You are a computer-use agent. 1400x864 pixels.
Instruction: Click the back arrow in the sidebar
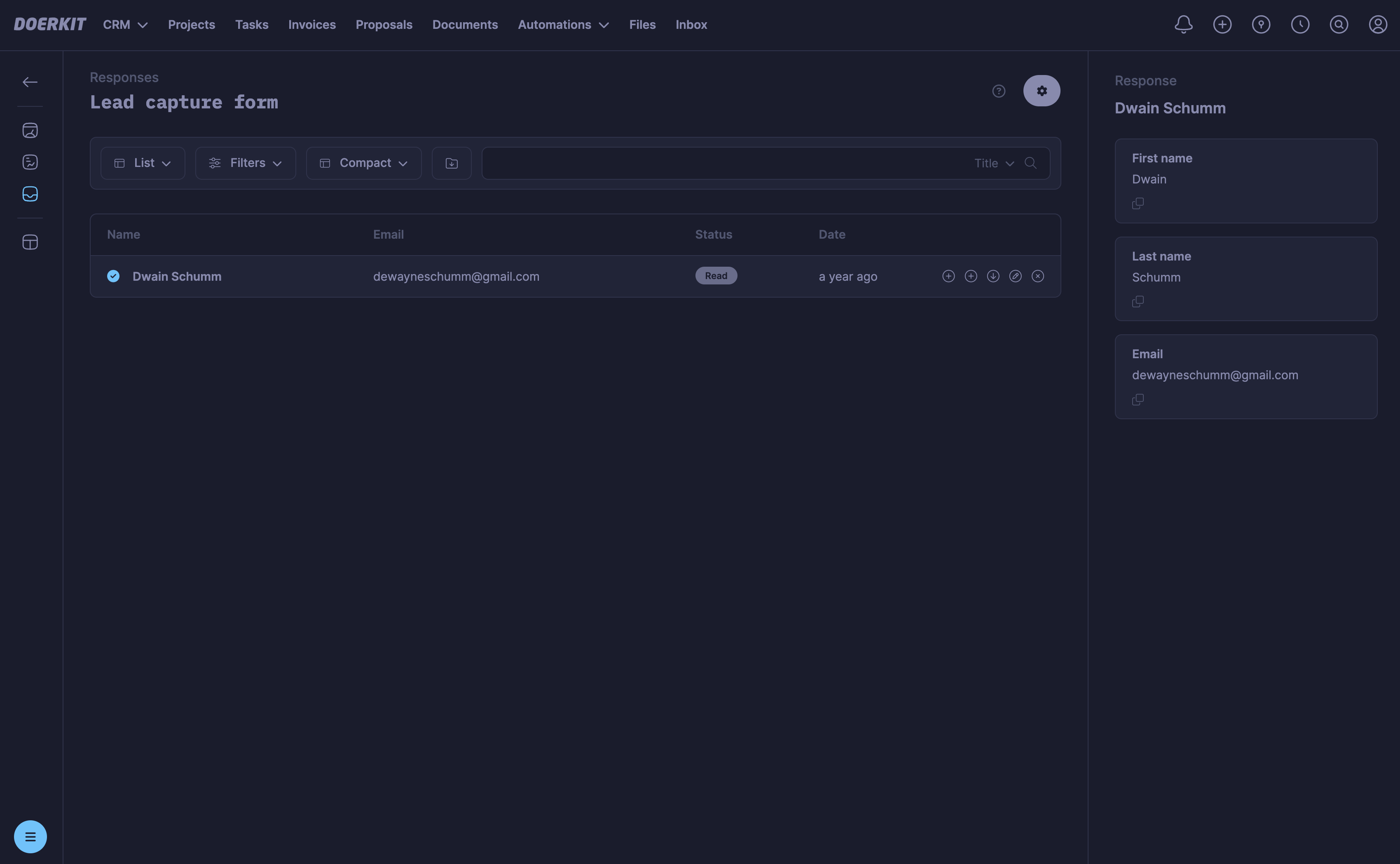click(30, 82)
